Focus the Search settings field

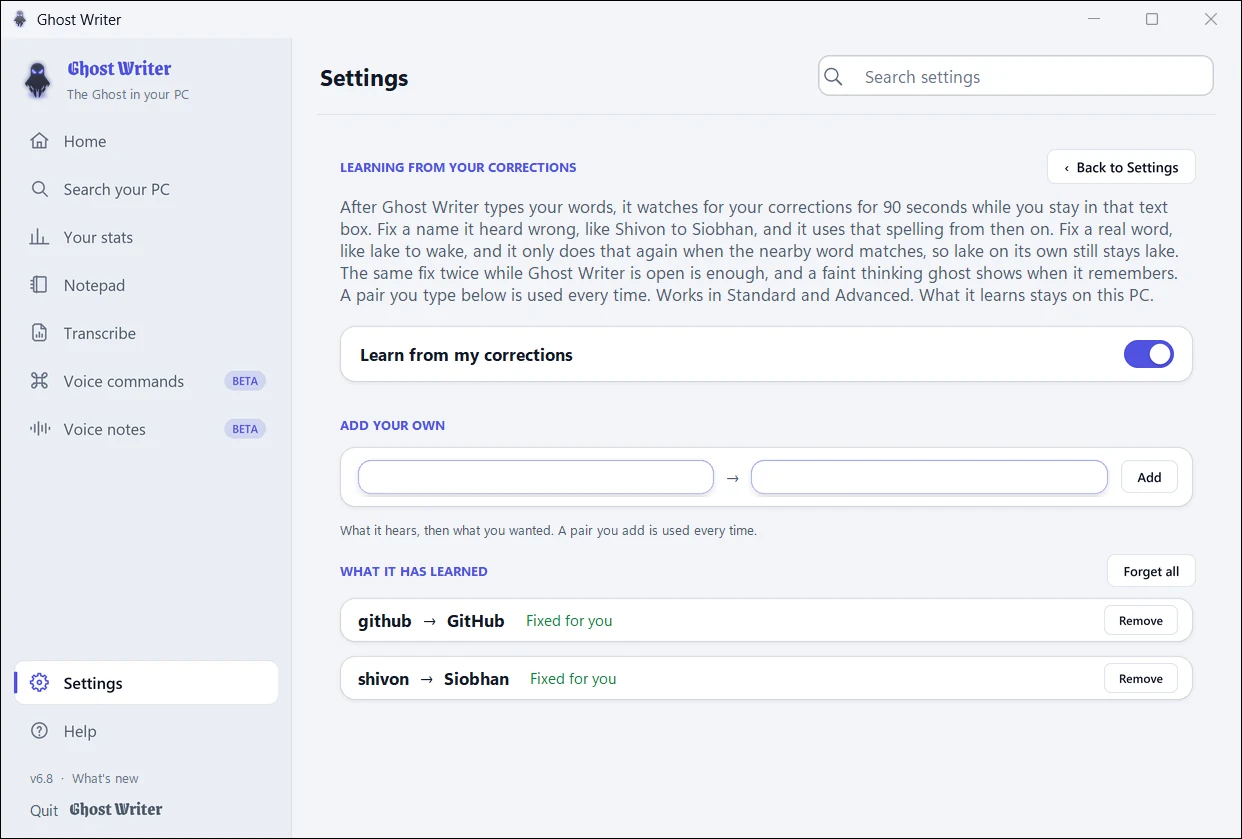pyautogui.click(x=1016, y=77)
